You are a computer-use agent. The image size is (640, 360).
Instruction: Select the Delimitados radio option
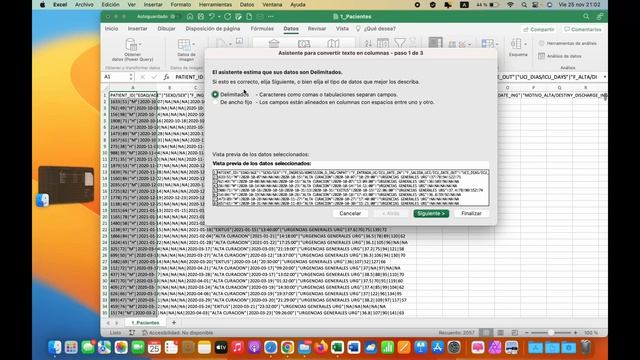pos(215,94)
